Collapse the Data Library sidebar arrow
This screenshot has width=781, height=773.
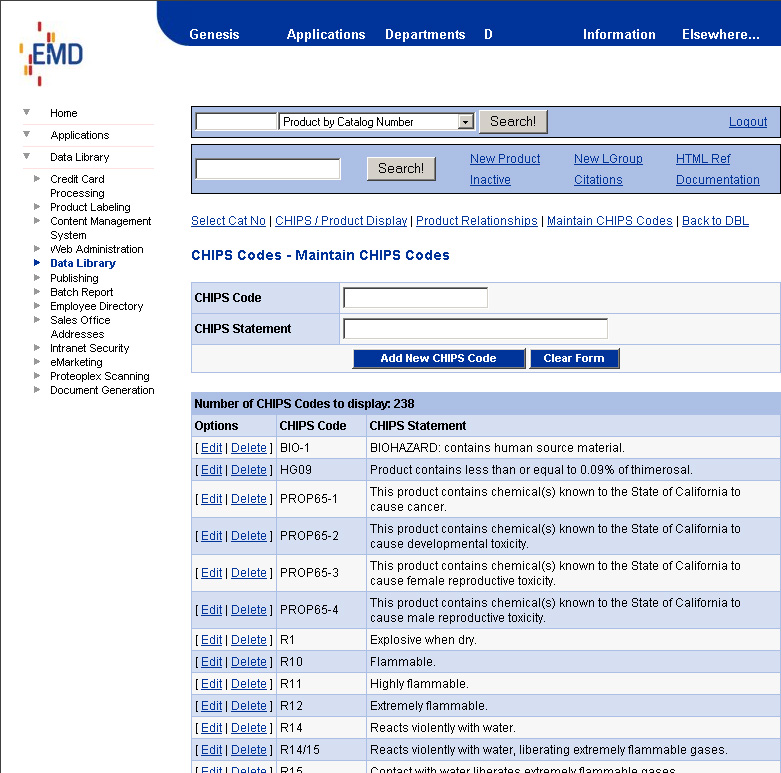click(27, 156)
